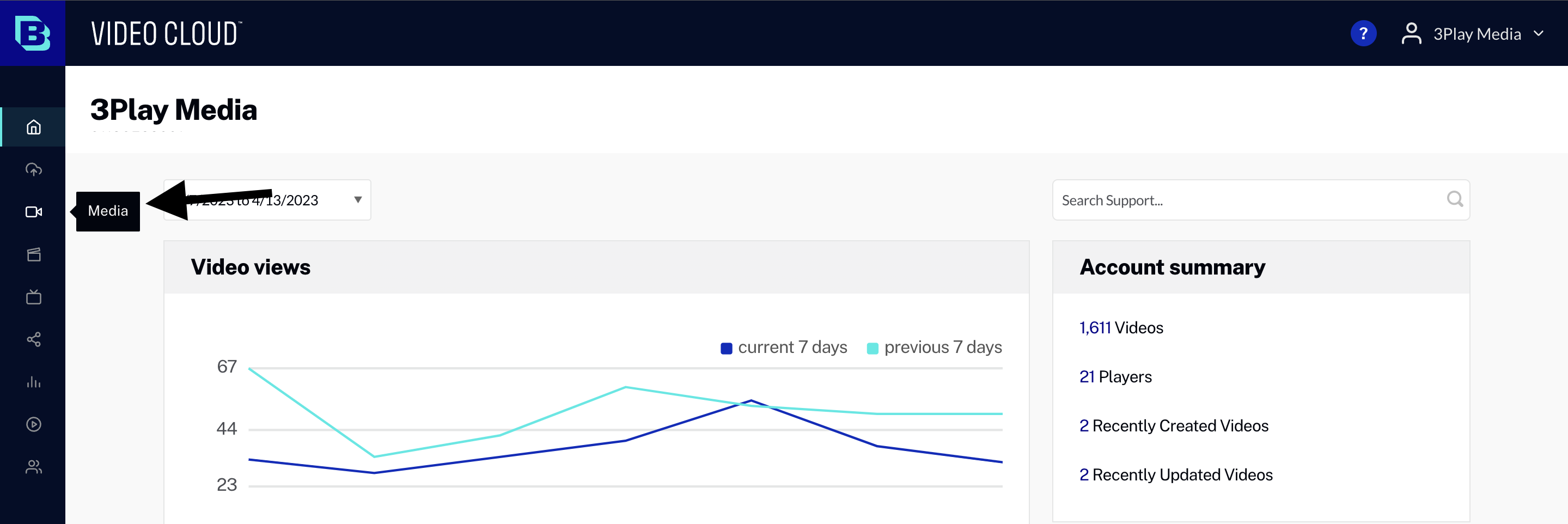The height and width of the screenshot is (524, 1568).
Task: Open the Audience module people icon
Action: (33, 467)
